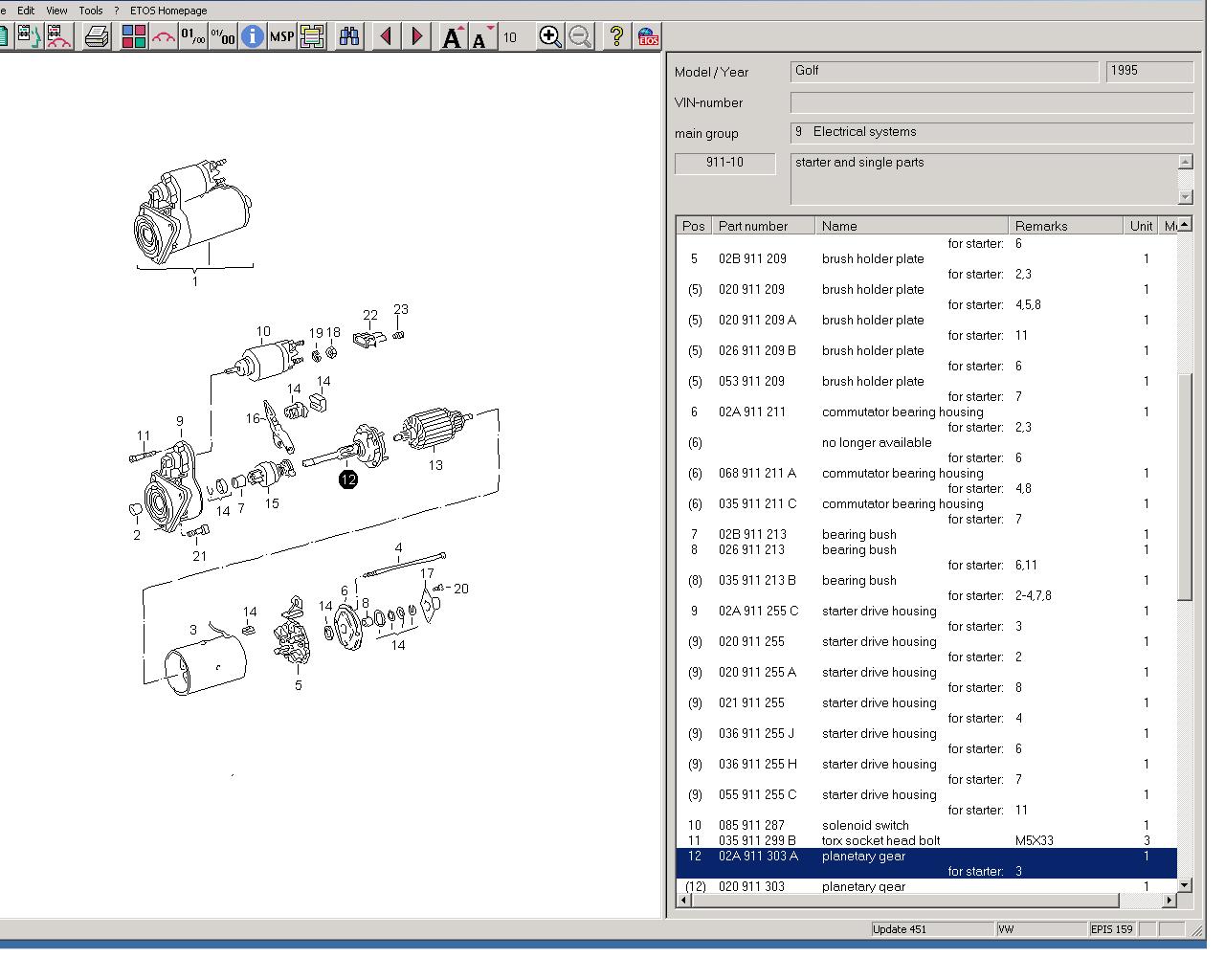Open the View menu
The height and width of the screenshot is (980, 1225).
tap(56, 11)
